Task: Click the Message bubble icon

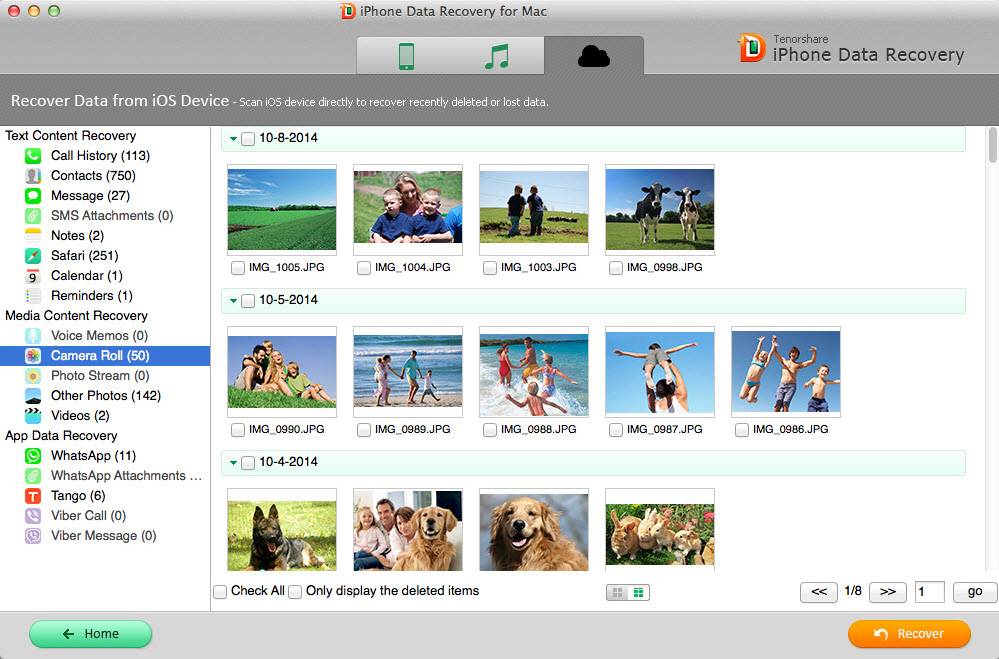Action: (33, 196)
